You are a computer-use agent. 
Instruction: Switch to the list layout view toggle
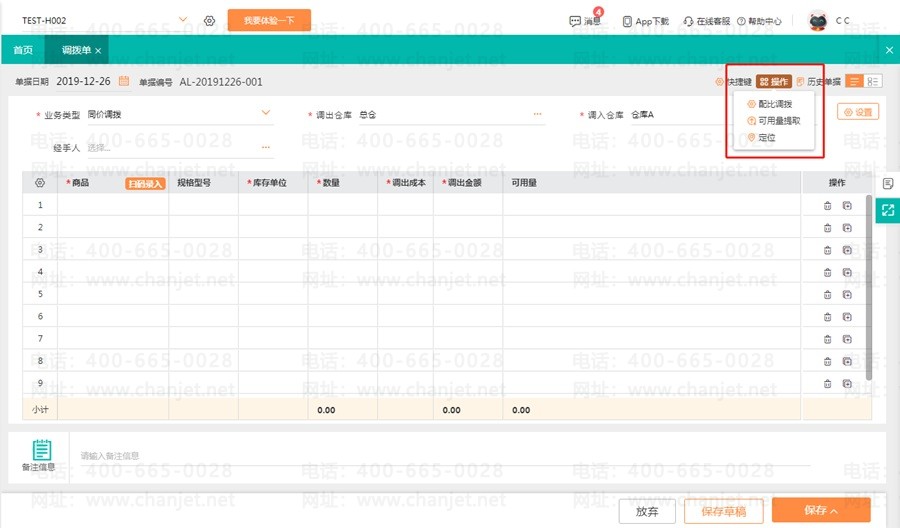(855, 81)
